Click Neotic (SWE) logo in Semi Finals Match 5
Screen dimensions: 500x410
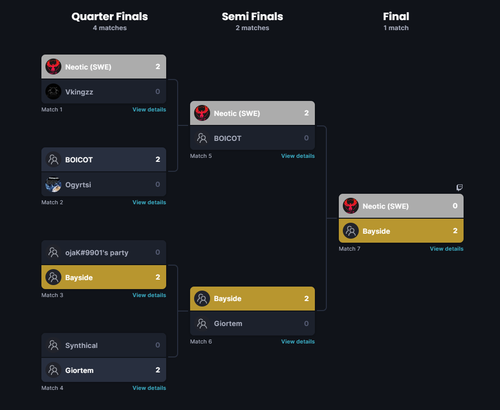(202, 113)
